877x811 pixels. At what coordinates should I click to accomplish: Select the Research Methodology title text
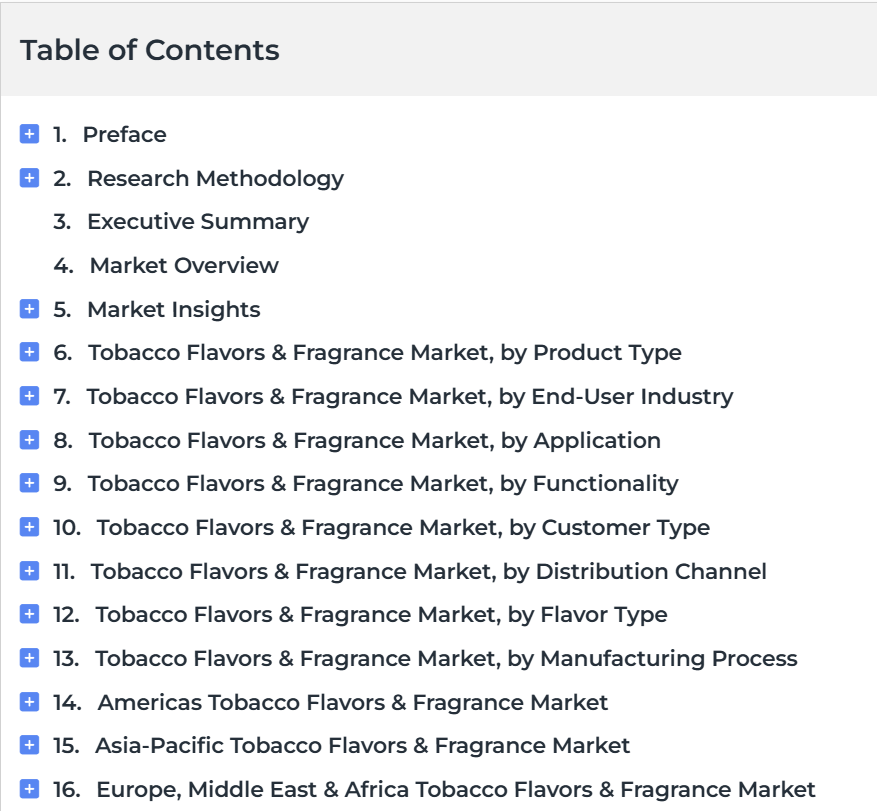pos(215,178)
